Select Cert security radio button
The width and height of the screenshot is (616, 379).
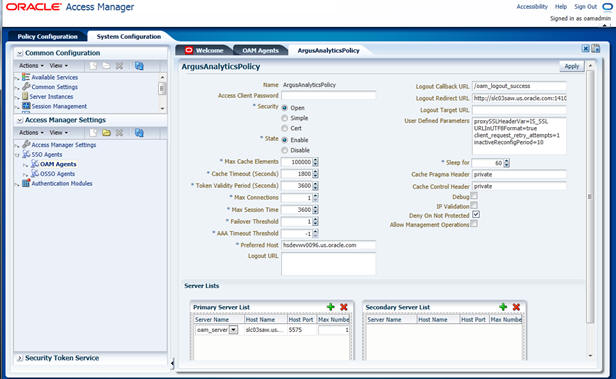tap(284, 128)
